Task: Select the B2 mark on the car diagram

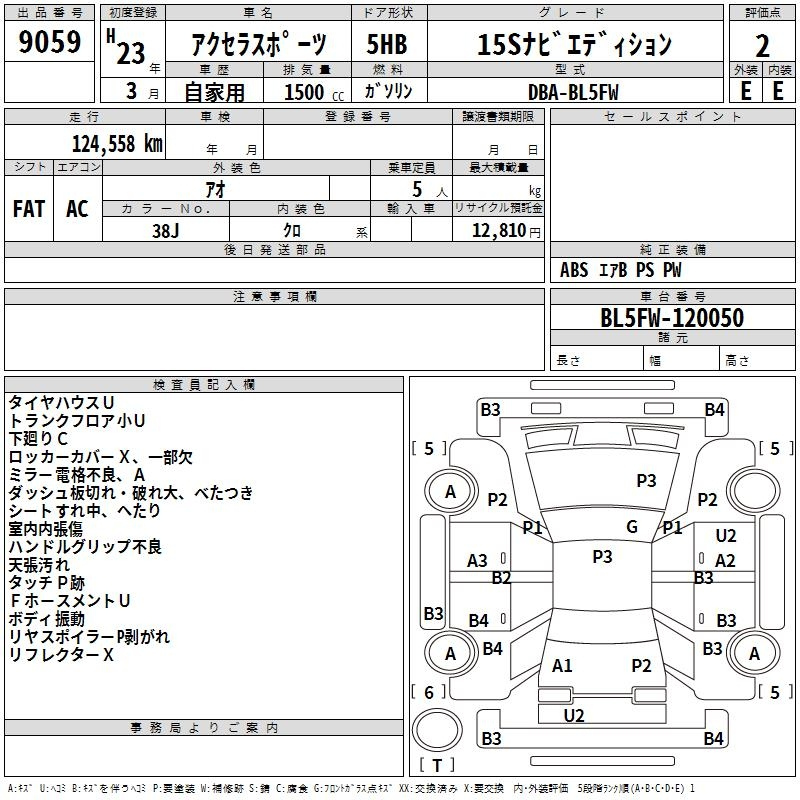Action: click(501, 578)
